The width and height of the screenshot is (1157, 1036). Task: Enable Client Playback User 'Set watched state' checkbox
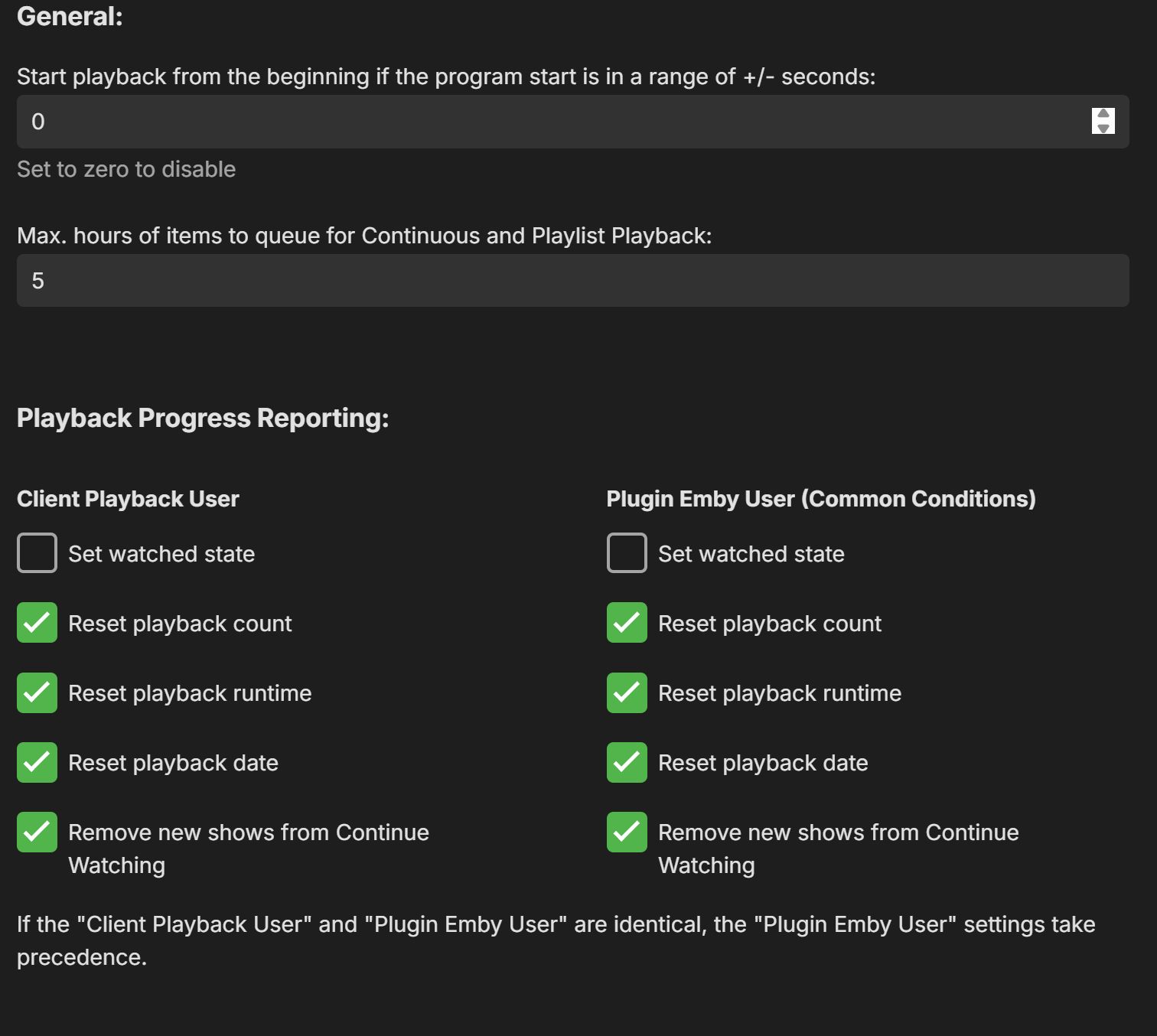37,553
